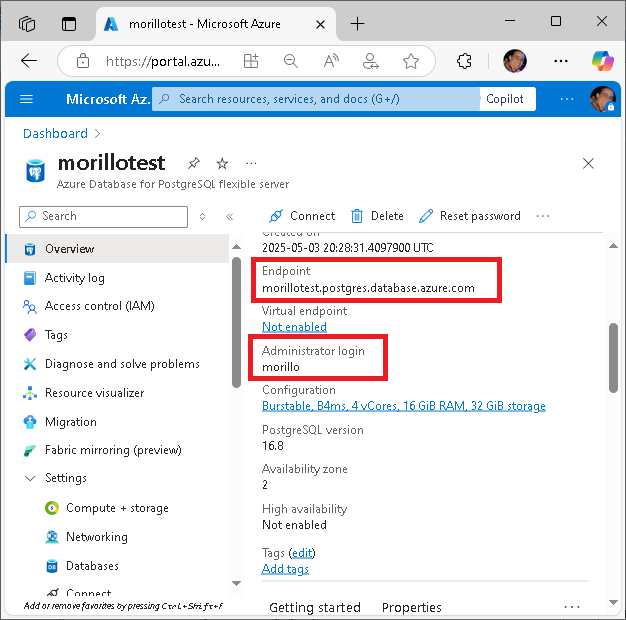Select Overview in resource menu
The height and width of the screenshot is (620, 626).
[118, 249]
